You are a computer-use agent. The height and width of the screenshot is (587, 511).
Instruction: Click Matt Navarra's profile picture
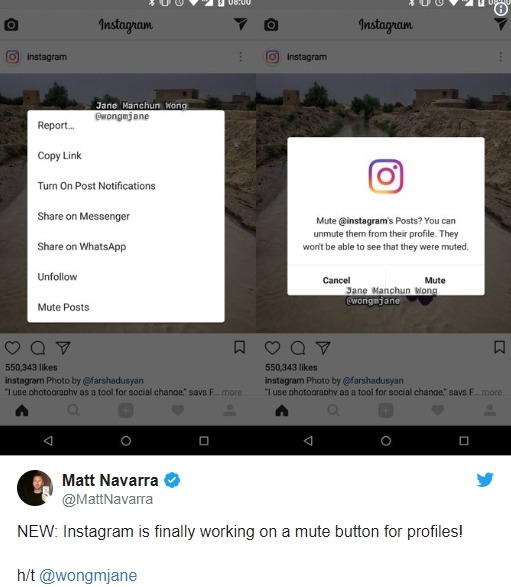[x=35, y=488]
